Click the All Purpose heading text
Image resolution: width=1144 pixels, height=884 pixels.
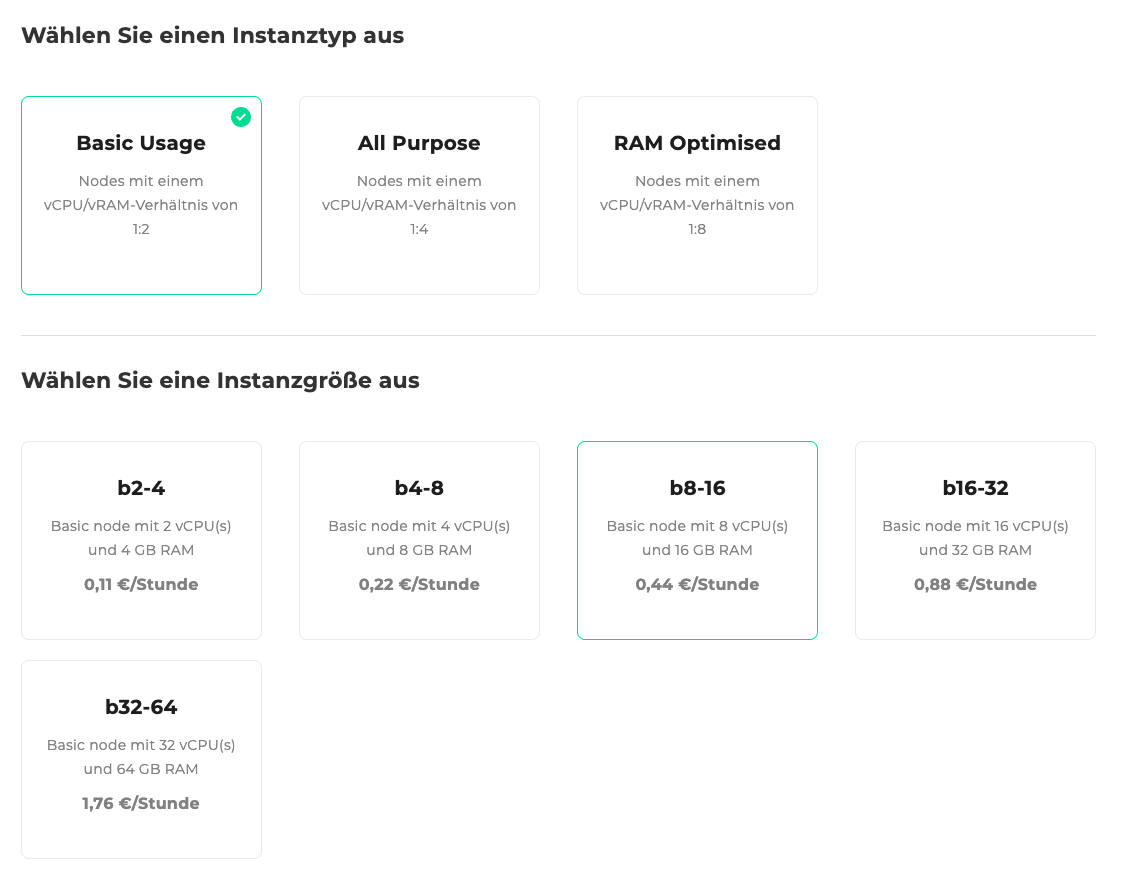click(x=419, y=143)
